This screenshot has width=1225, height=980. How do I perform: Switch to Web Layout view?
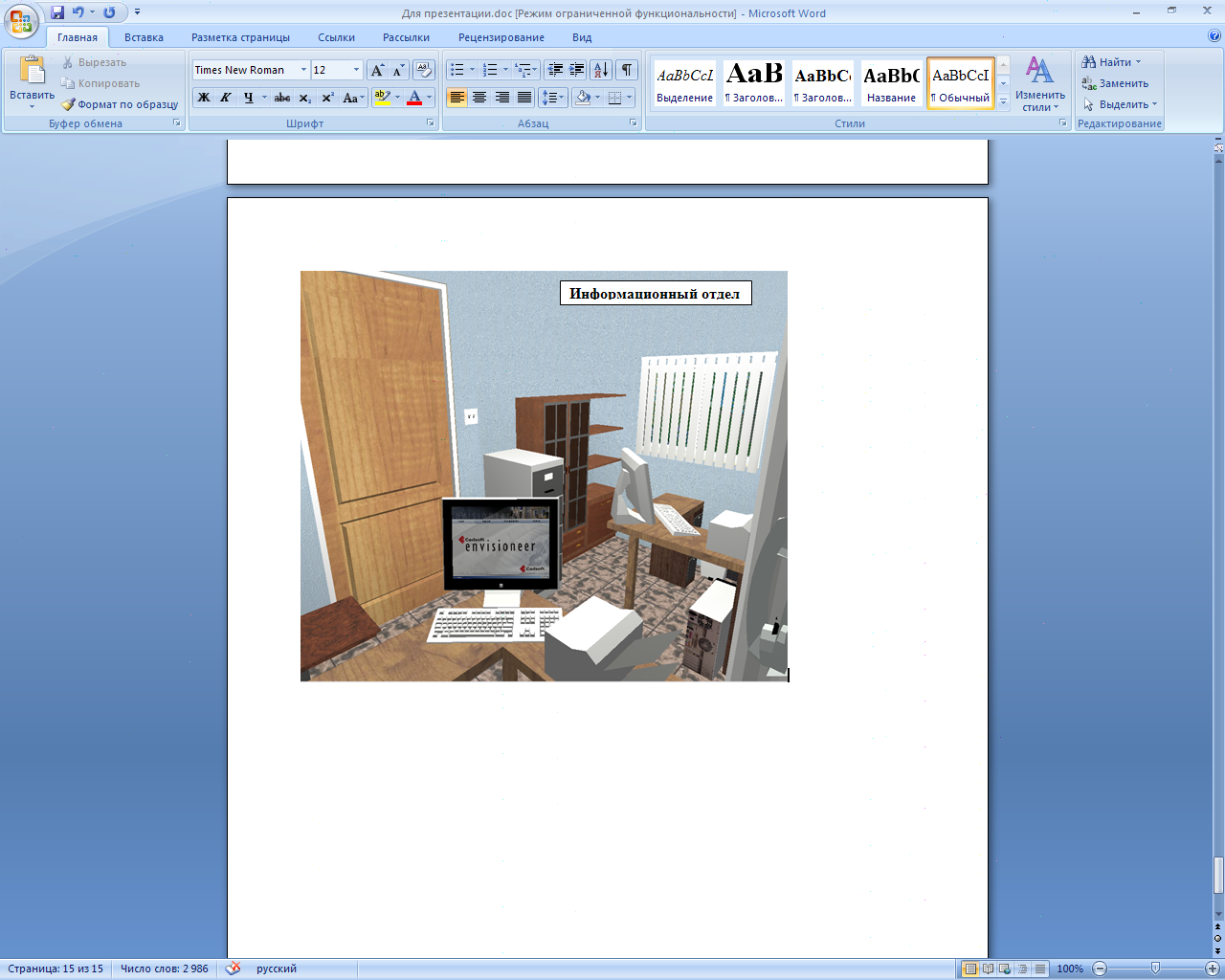click(1005, 969)
